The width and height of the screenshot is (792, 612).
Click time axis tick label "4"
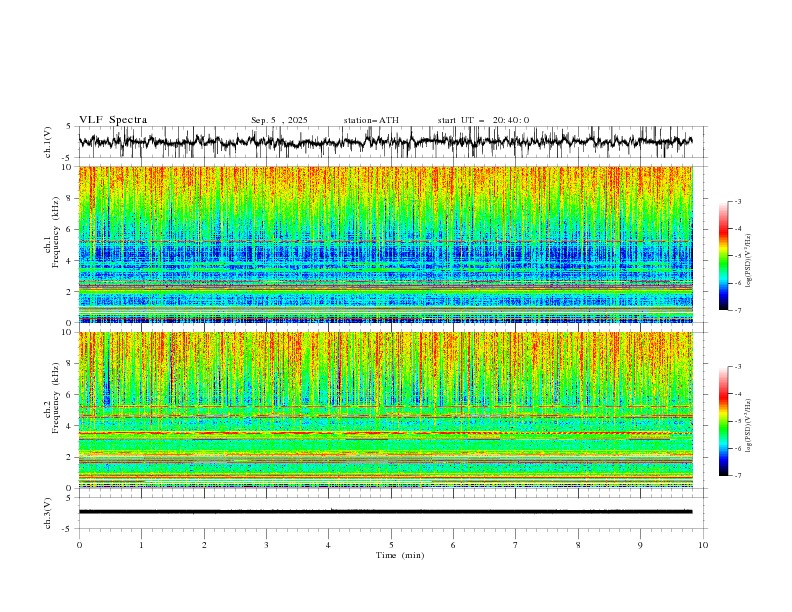pos(328,545)
